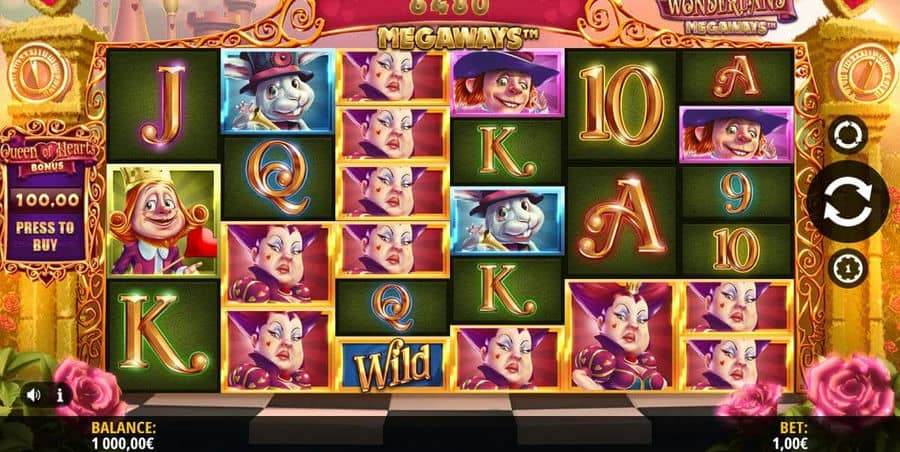Image resolution: width=900 pixels, height=452 pixels.
Task: Click the big 10 symbol in reel five
Action: tap(622, 104)
